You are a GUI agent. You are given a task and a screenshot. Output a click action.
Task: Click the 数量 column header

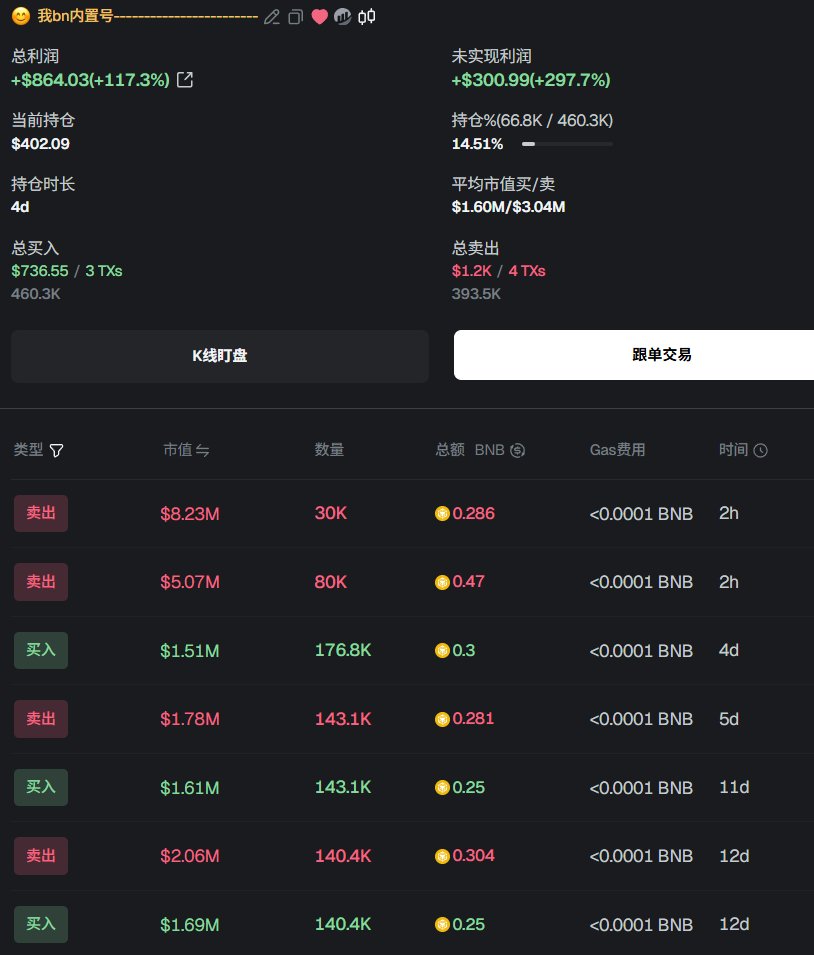pos(329,450)
